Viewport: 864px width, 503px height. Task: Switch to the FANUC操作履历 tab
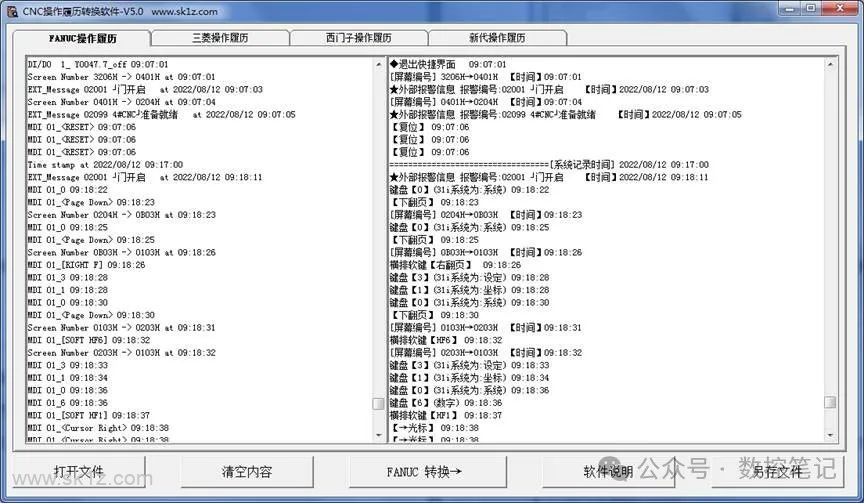pos(82,38)
